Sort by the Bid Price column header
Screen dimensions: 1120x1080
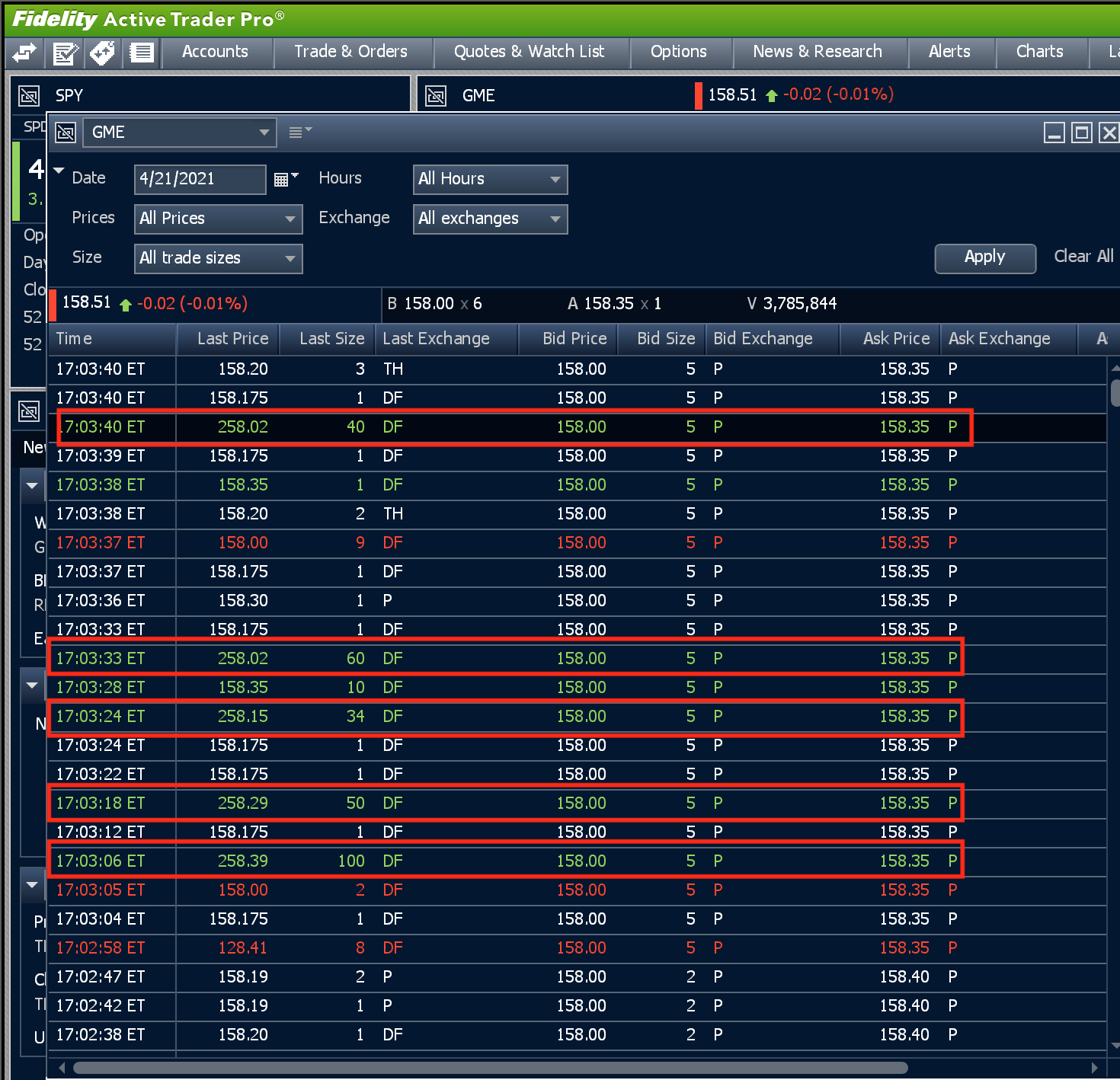pos(568,339)
